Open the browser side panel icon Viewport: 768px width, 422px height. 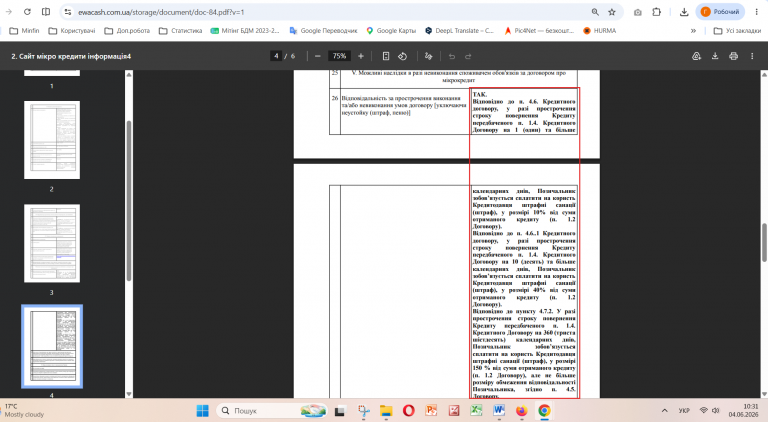click(x=46, y=12)
